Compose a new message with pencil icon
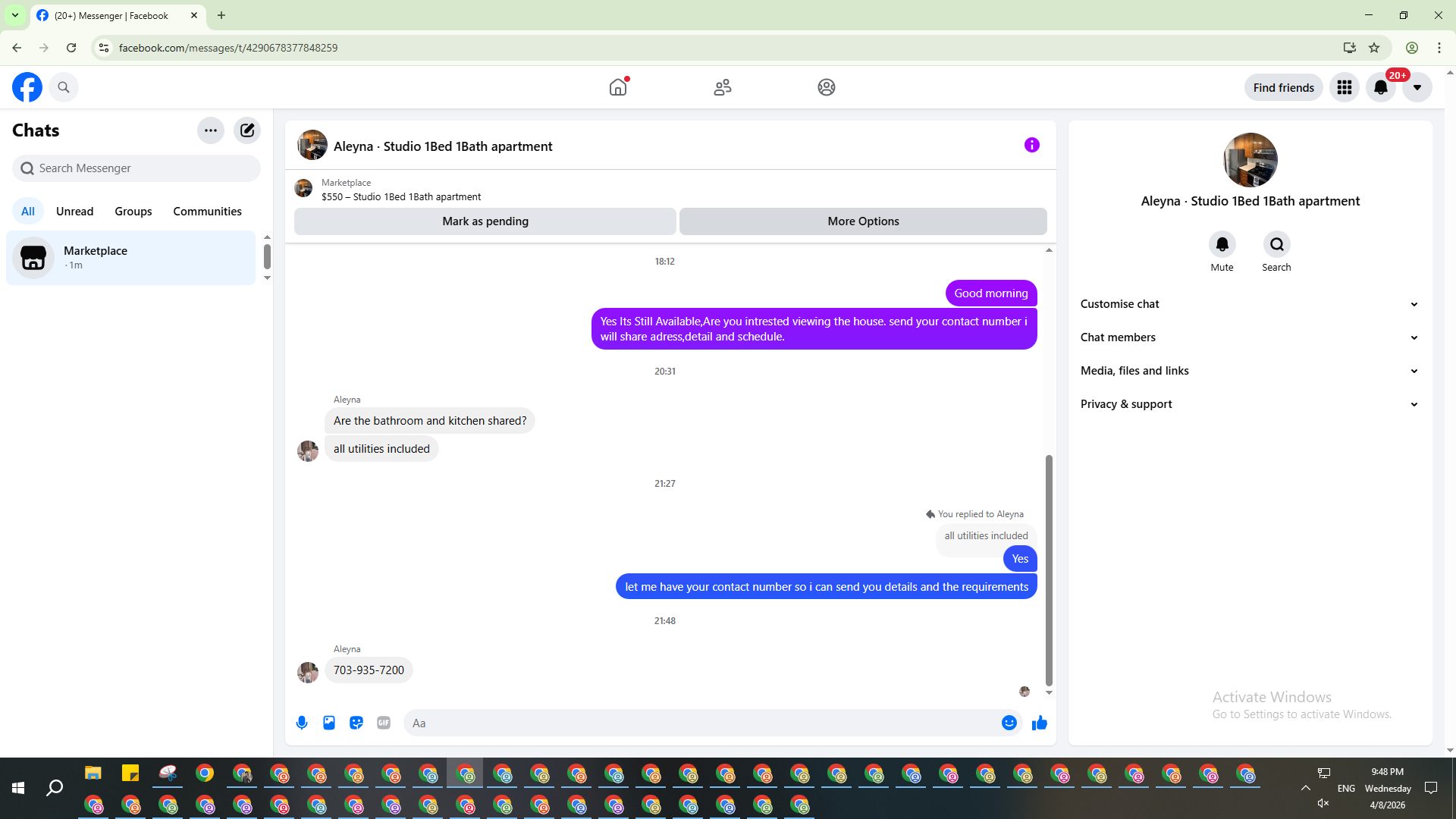The height and width of the screenshot is (819, 1456). coord(247,130)
